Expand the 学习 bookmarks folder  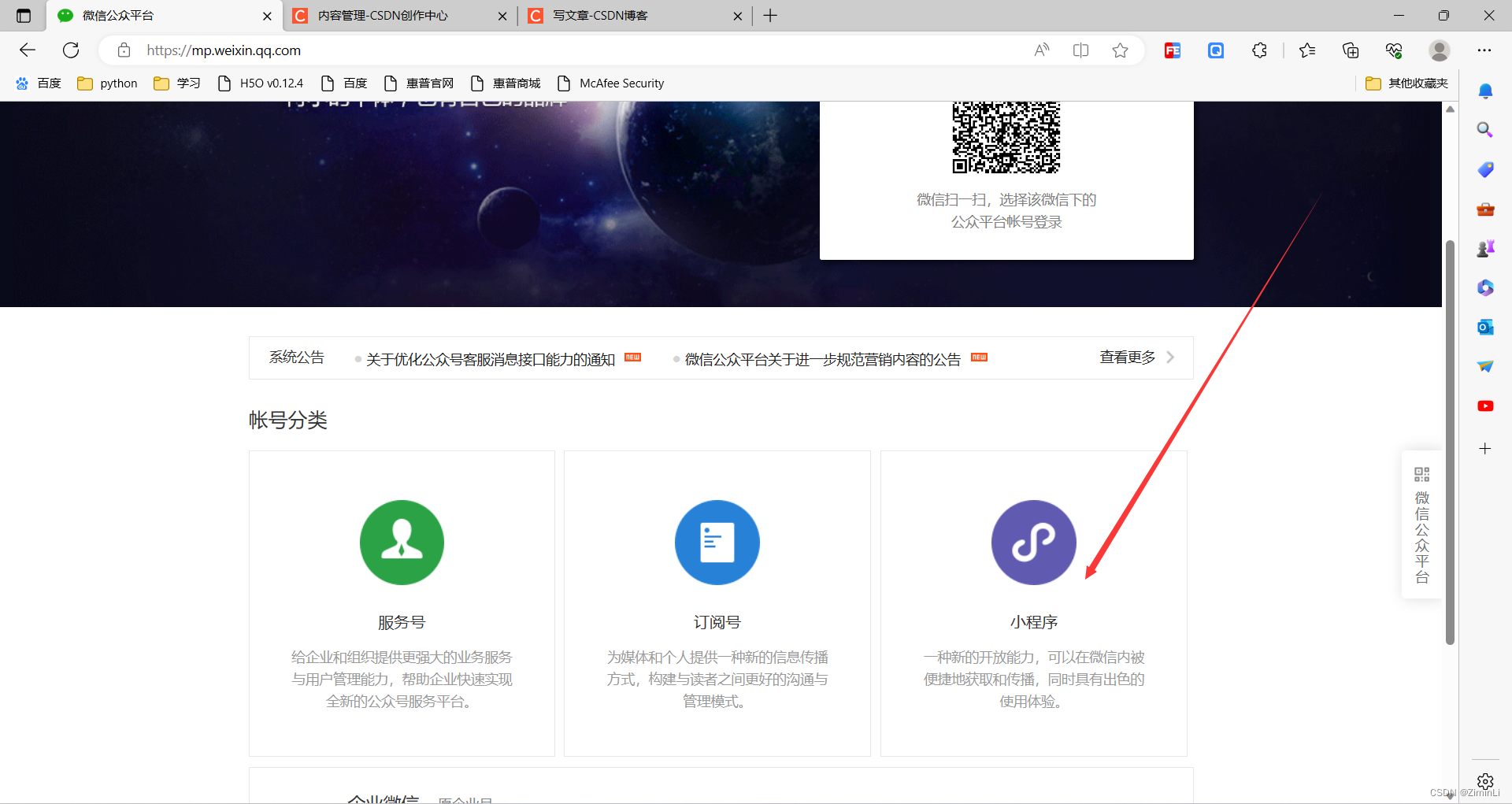[x=177, y=83]
